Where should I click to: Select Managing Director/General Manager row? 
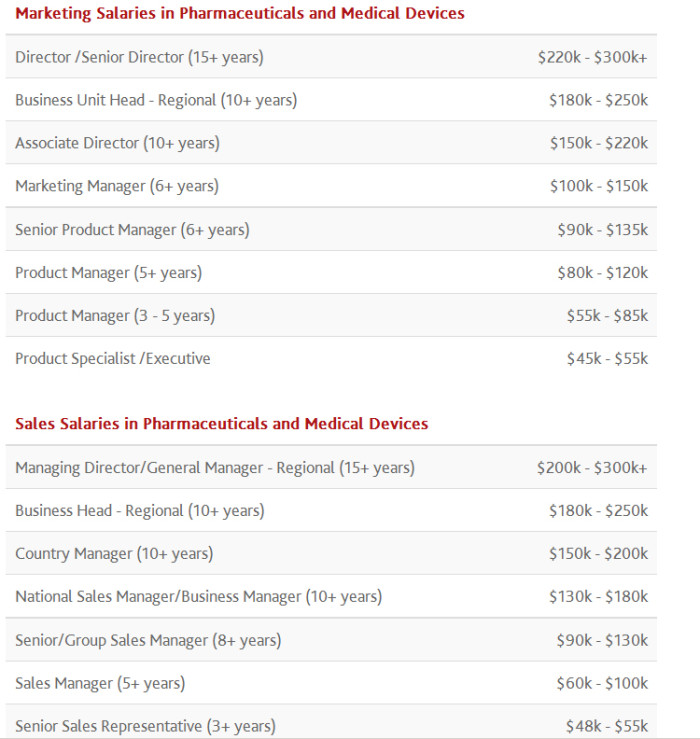click(x=331, y=467)
